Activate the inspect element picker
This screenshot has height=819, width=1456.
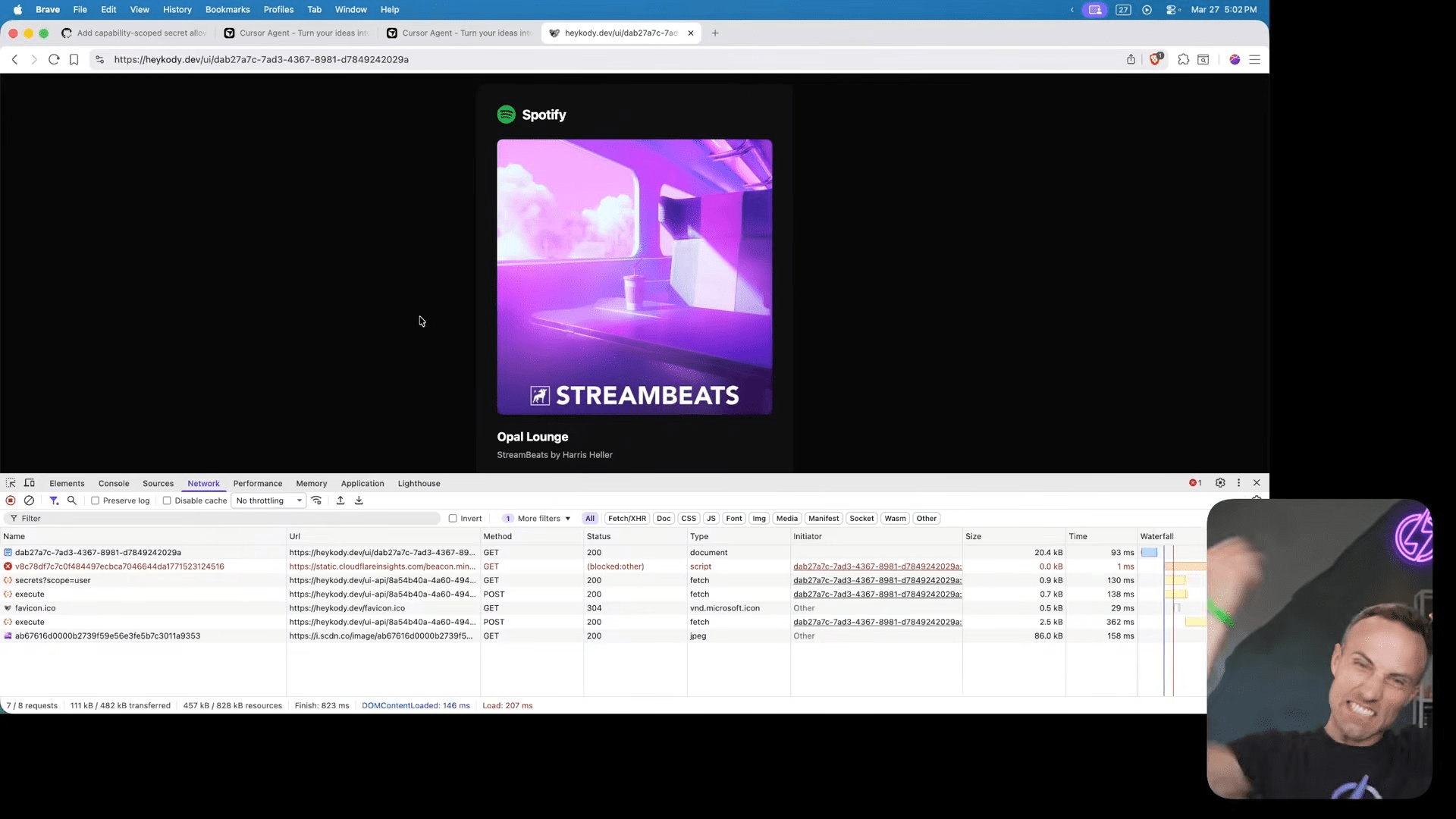click(x=11, y=483)
